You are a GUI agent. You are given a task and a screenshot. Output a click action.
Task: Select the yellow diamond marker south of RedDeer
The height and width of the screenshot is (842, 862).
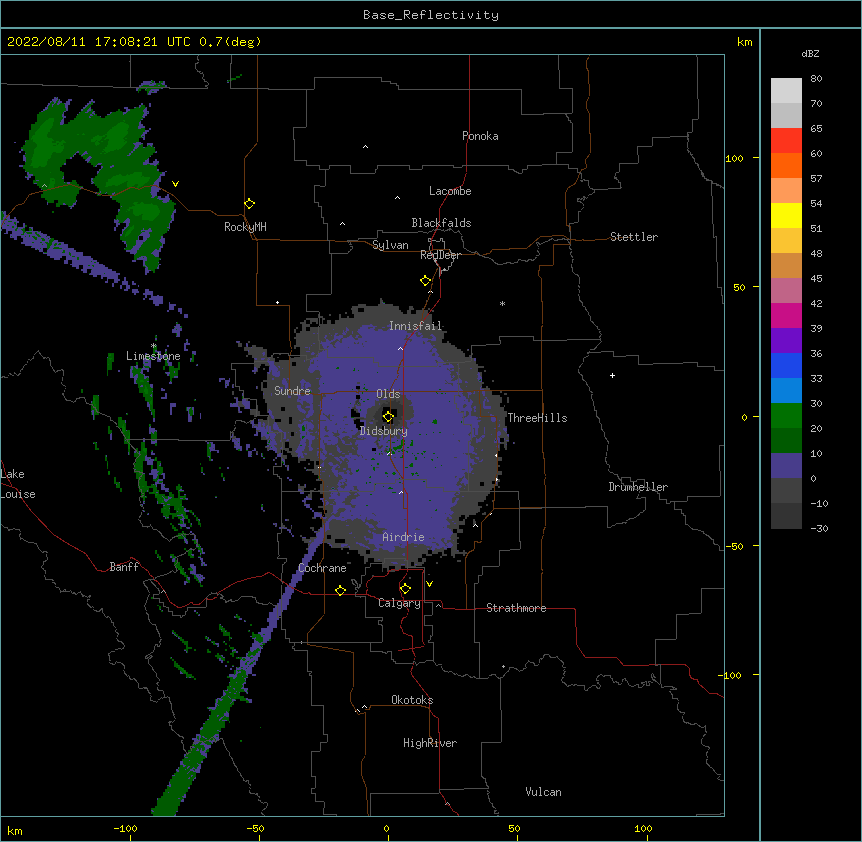tap(426, 281)
